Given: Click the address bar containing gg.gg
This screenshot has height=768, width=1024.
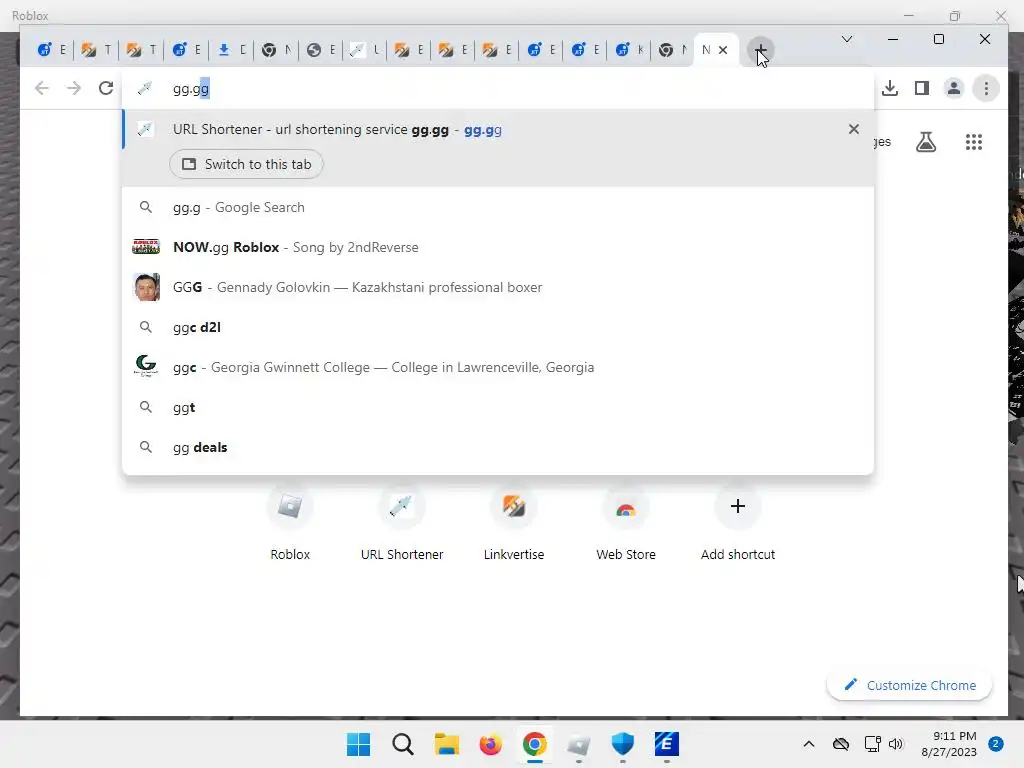Looking at the screenshot, I should coord(498,88).
